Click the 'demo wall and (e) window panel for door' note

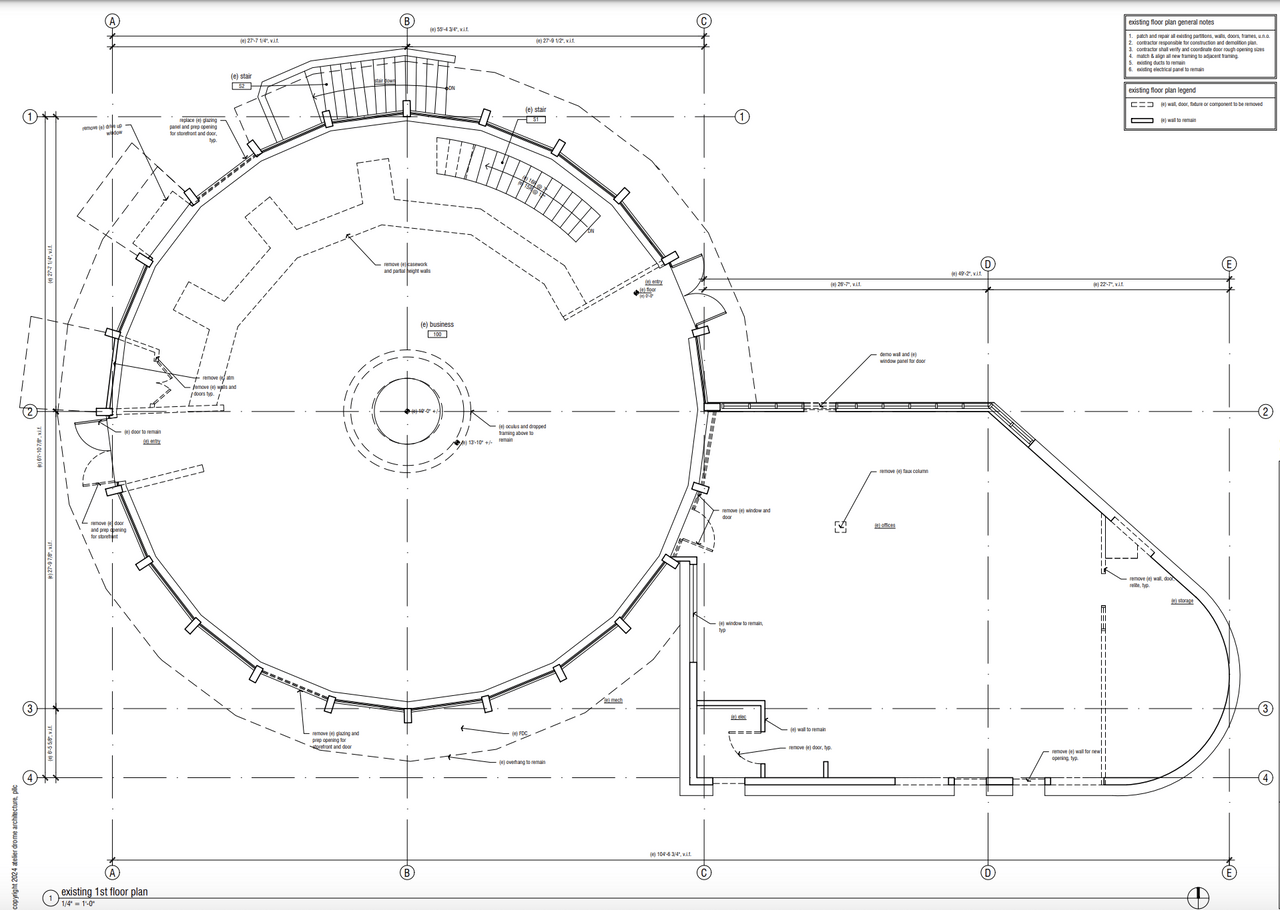tap(903, 357)
